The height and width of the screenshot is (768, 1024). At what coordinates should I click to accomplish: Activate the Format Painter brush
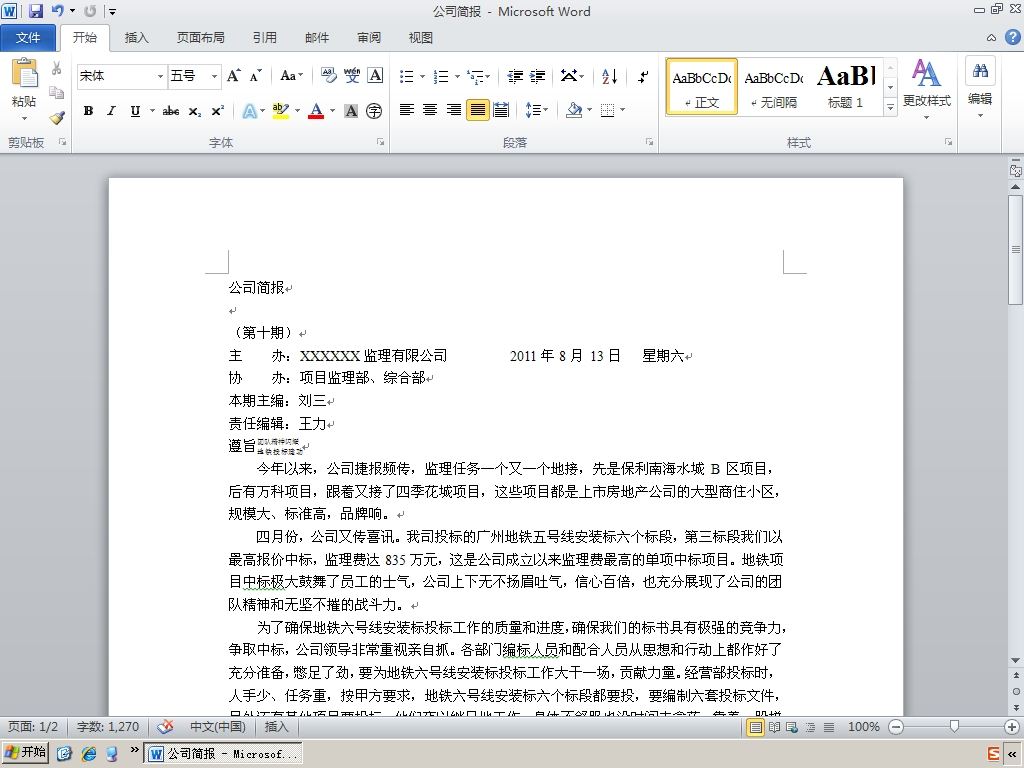point(57,118)
